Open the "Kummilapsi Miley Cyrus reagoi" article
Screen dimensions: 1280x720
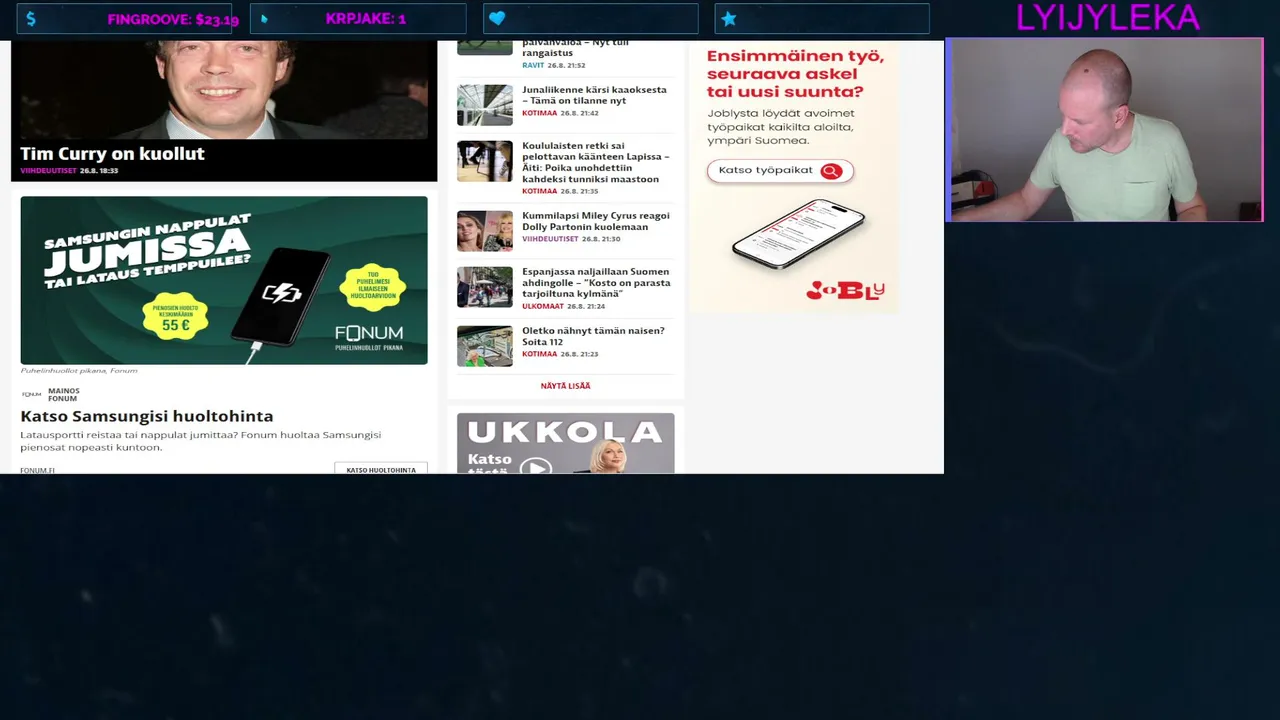point(596,221)
